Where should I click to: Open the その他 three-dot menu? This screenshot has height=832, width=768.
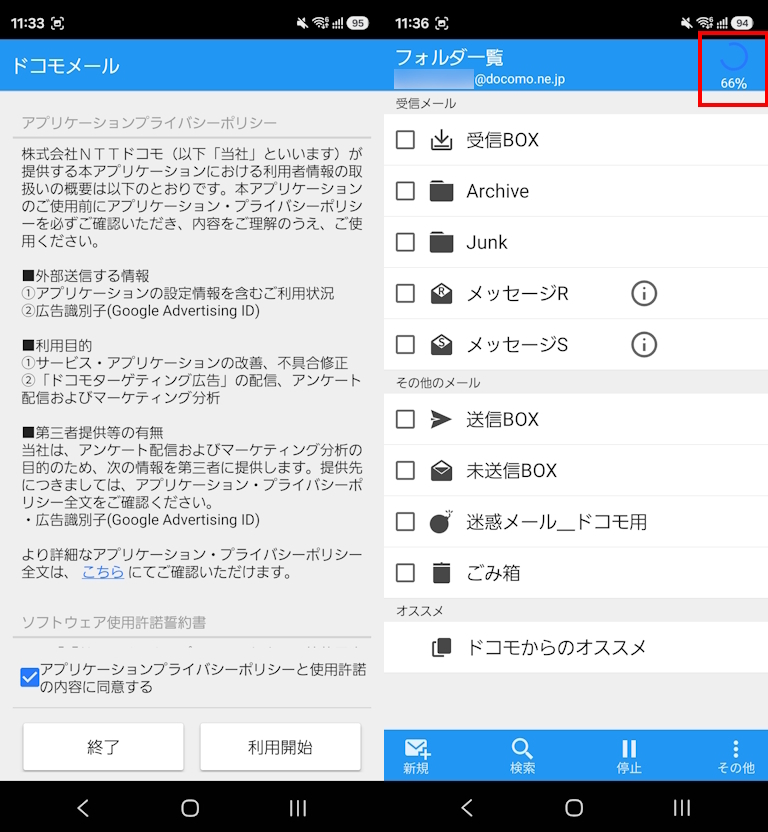735,749
